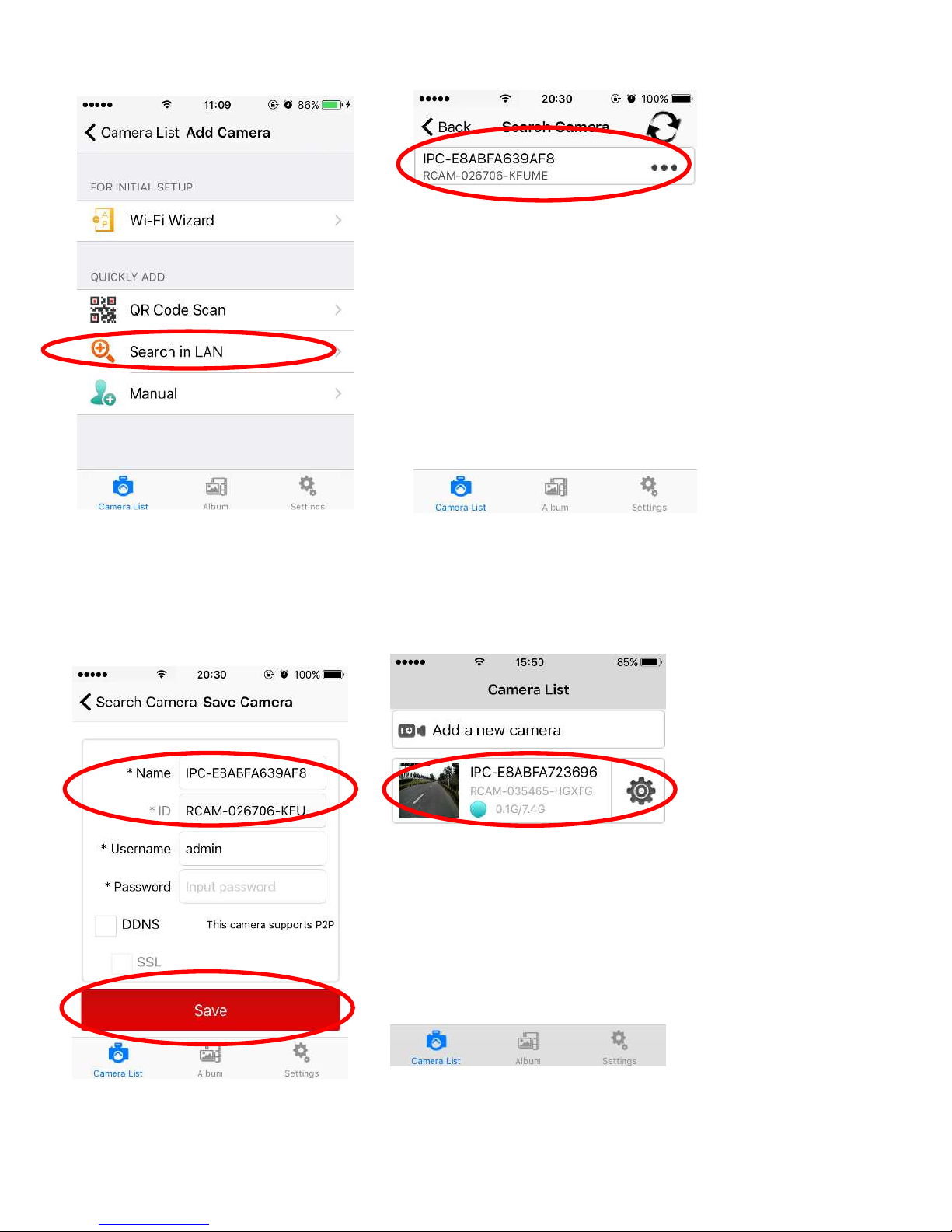Enable the DDNS checkbox
Viewport: 952px width, 1232px height.
pyautogui.click(x=106, y=925)
